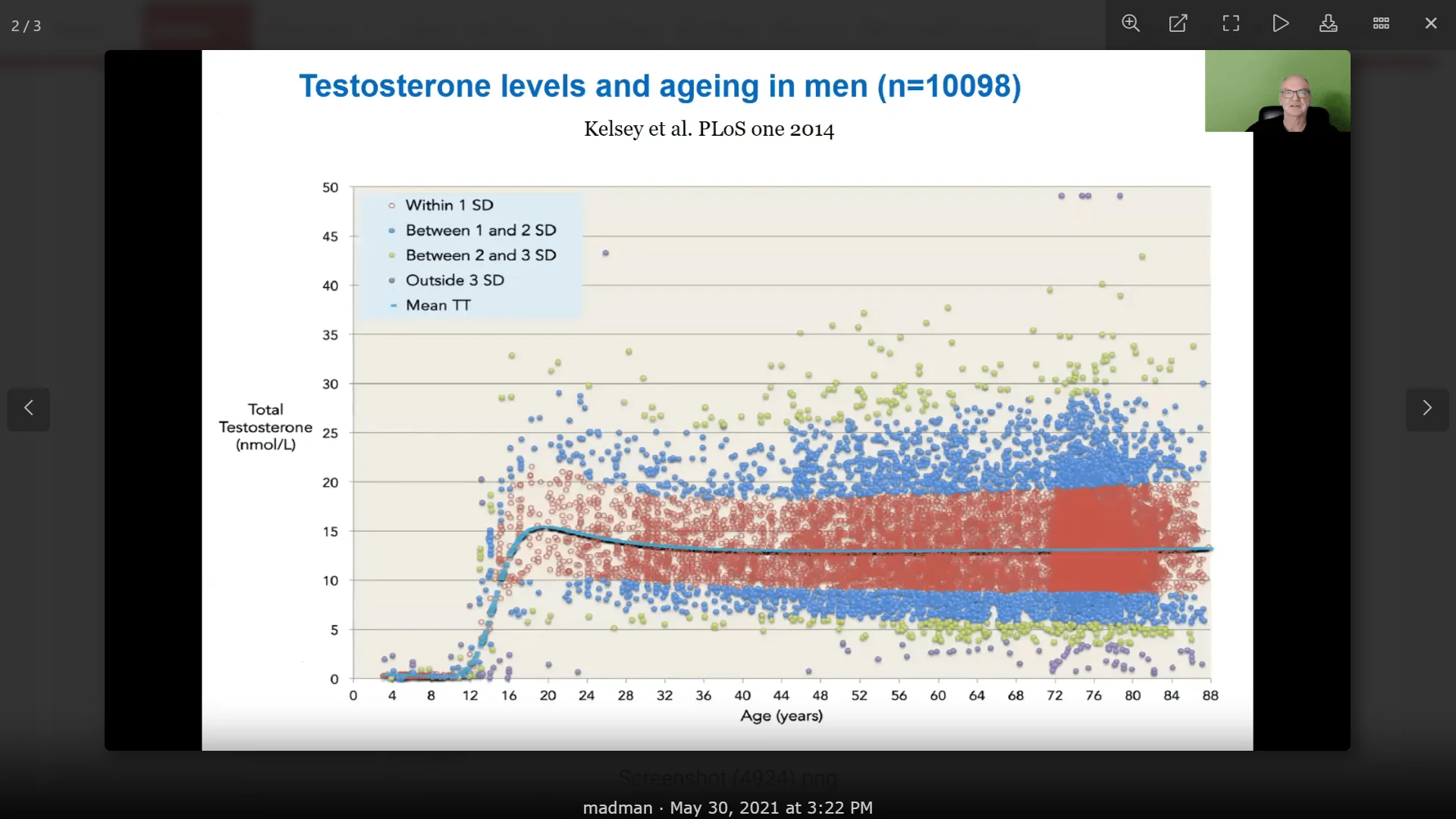The image size is (1456, 819).
Task: Download the current image
Action: click(x=1328, y=24)
